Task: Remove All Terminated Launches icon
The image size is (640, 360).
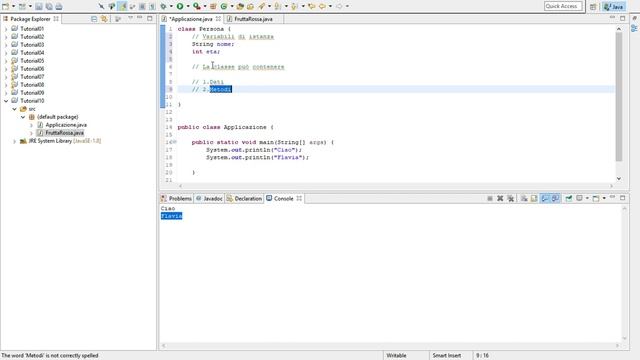Action: [x=511, y=198]
